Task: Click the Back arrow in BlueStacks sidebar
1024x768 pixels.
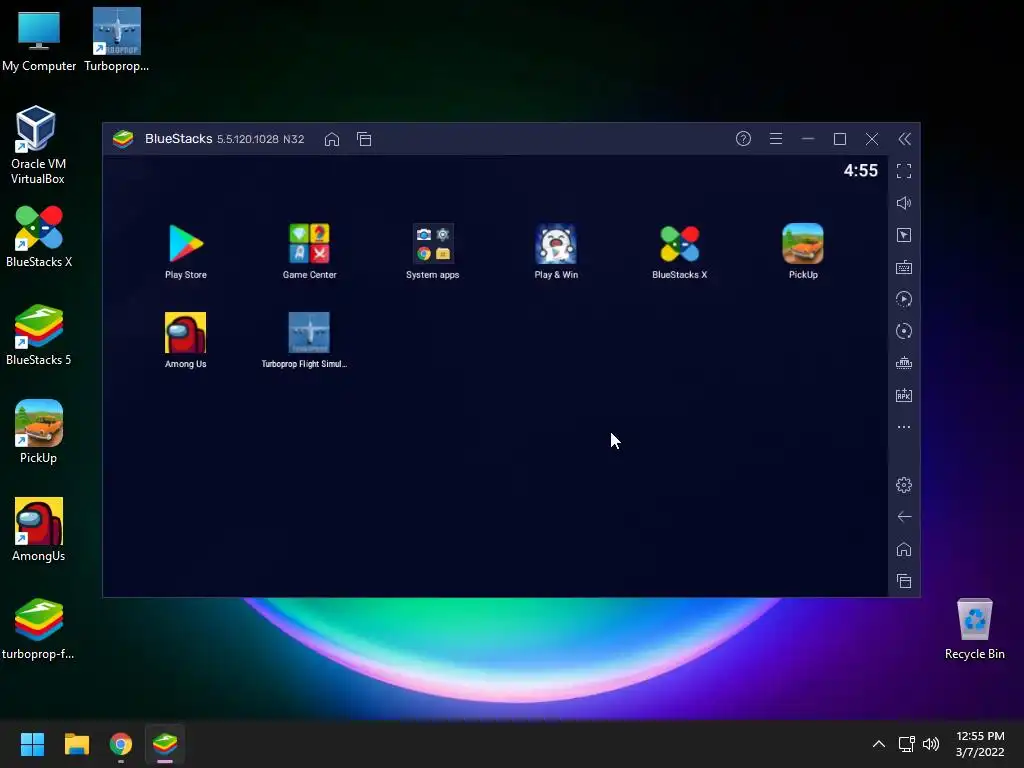Action: point(904,517)
